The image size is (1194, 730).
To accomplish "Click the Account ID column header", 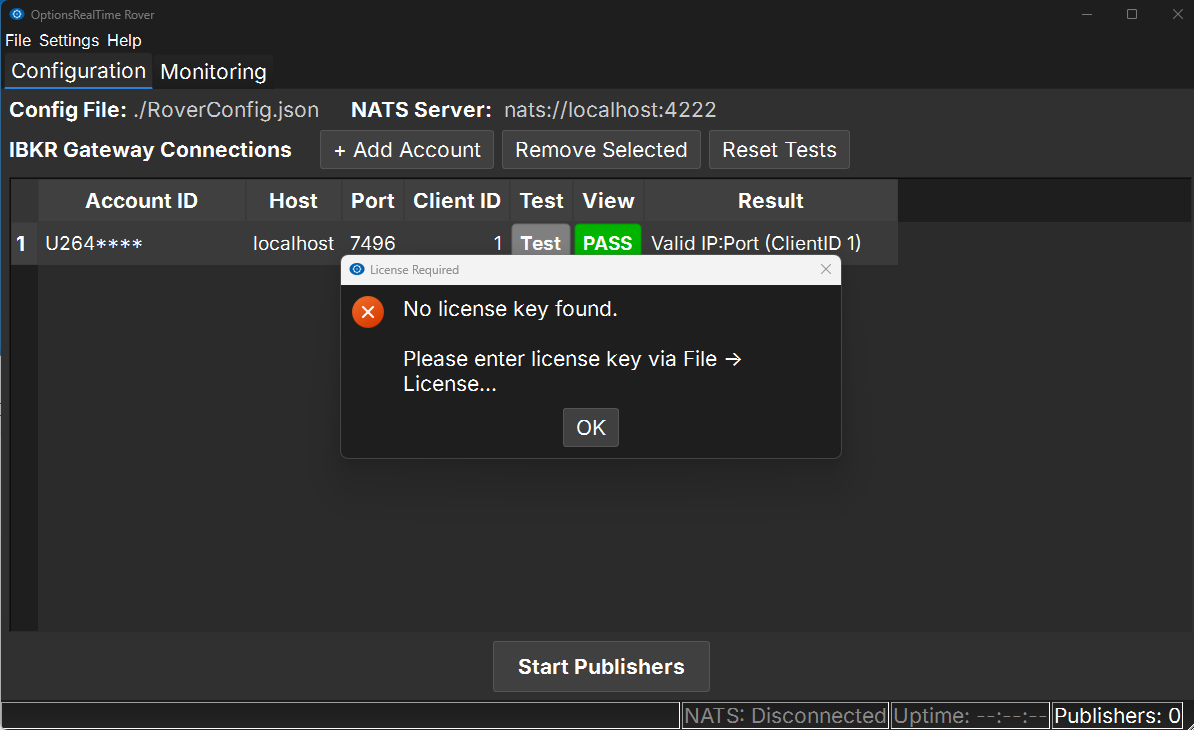I will [x=141, y=201].
